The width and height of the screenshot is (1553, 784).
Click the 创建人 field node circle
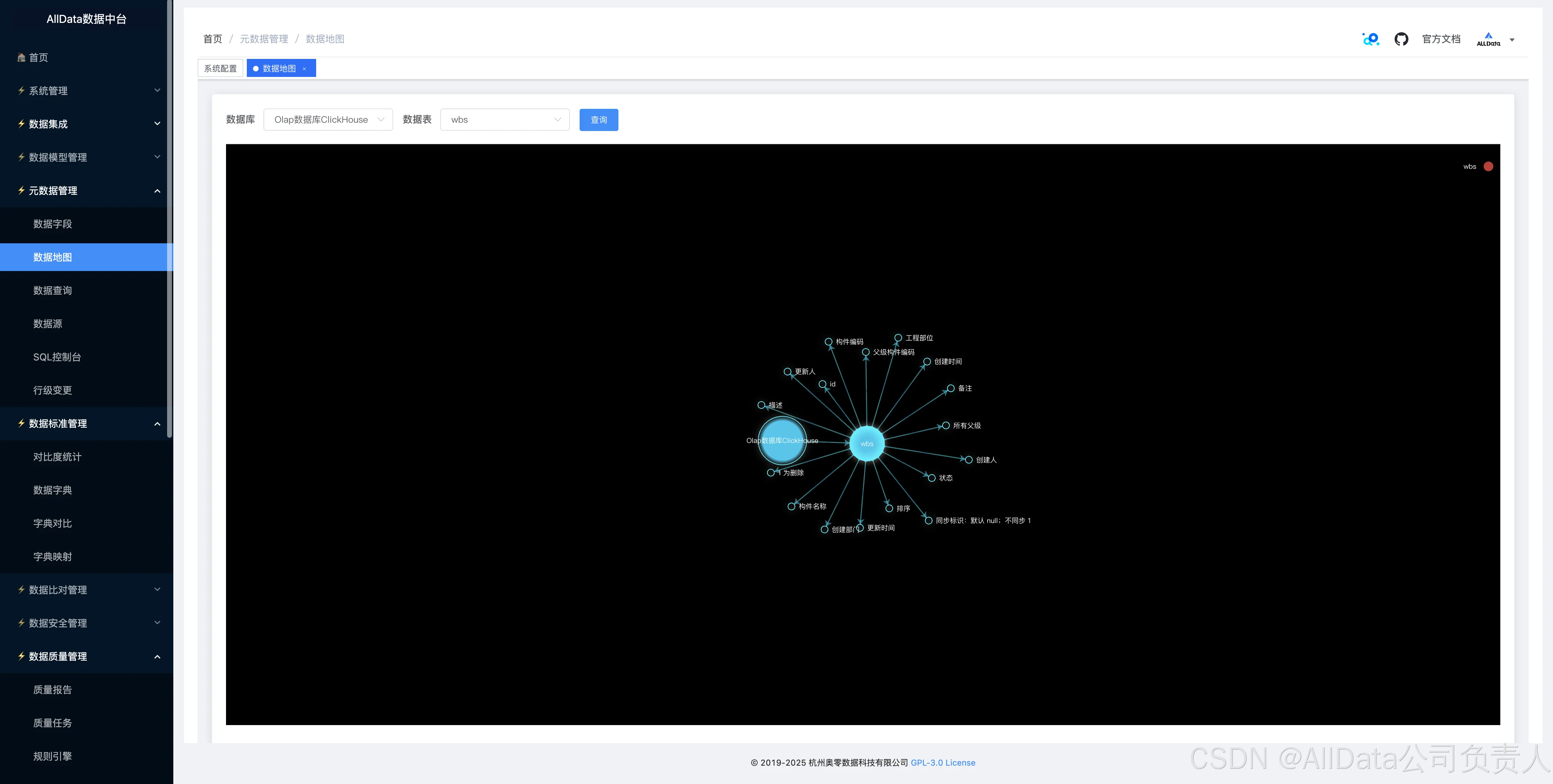coord(968,460)
